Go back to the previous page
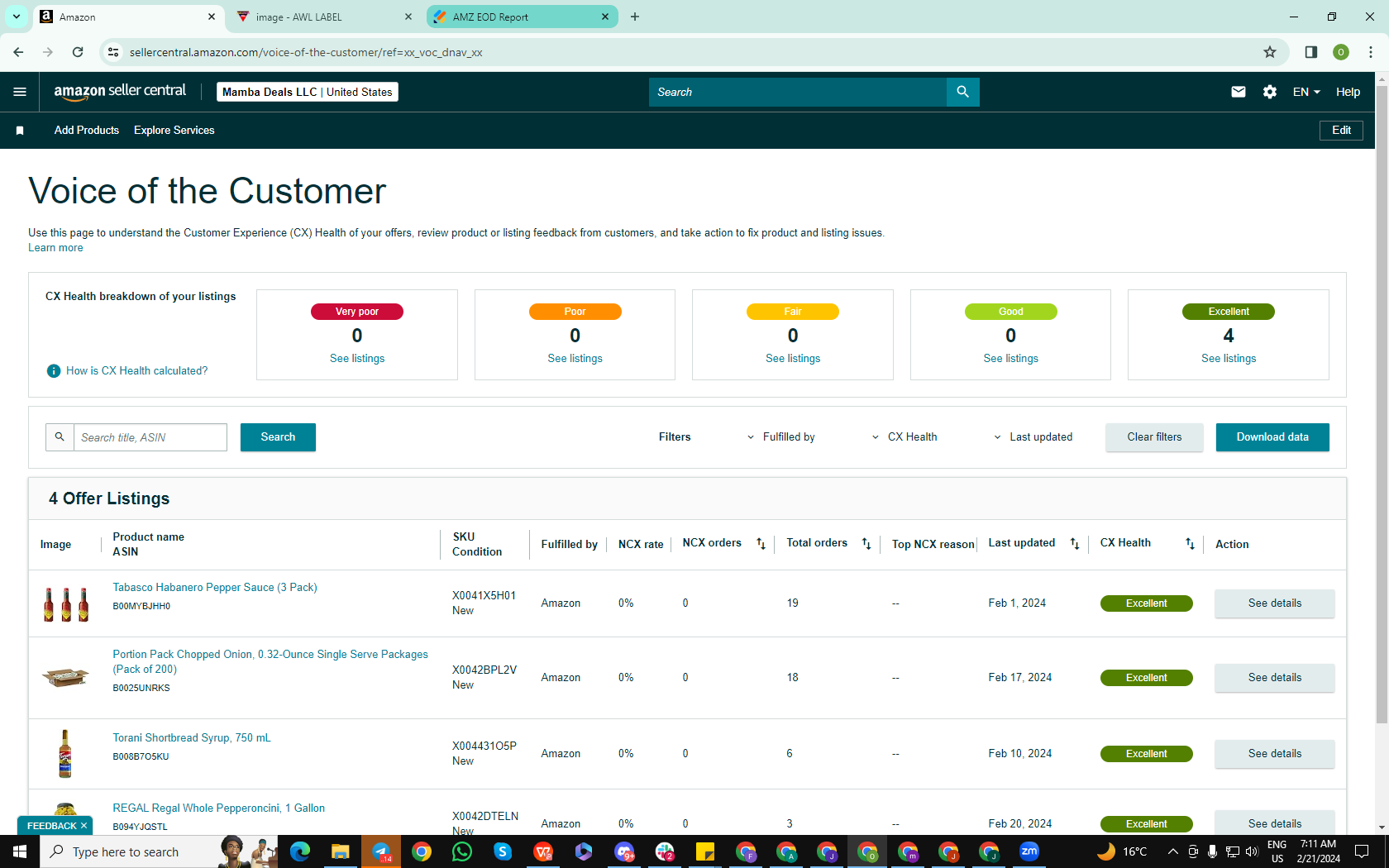Viewport: 1389px width, 868px height. (18, 52)
